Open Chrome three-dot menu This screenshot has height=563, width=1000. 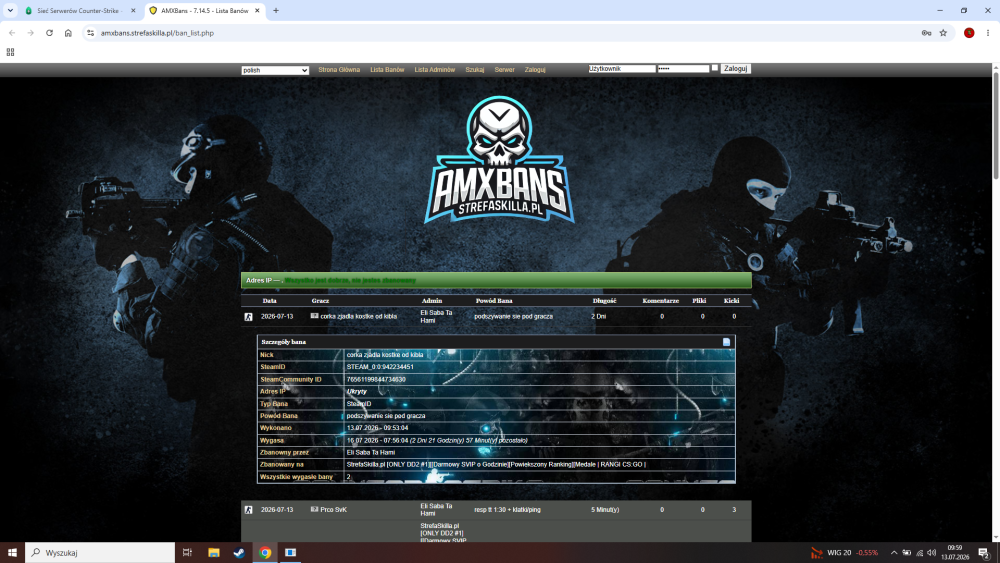[x=988, y=33]
